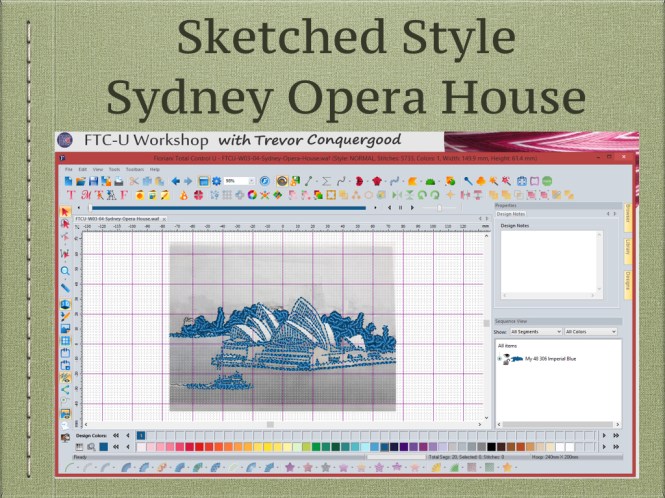Expand the Imperial Blue tree item
Viewport: 665px width, 498px height.
(x=501, y=358)
